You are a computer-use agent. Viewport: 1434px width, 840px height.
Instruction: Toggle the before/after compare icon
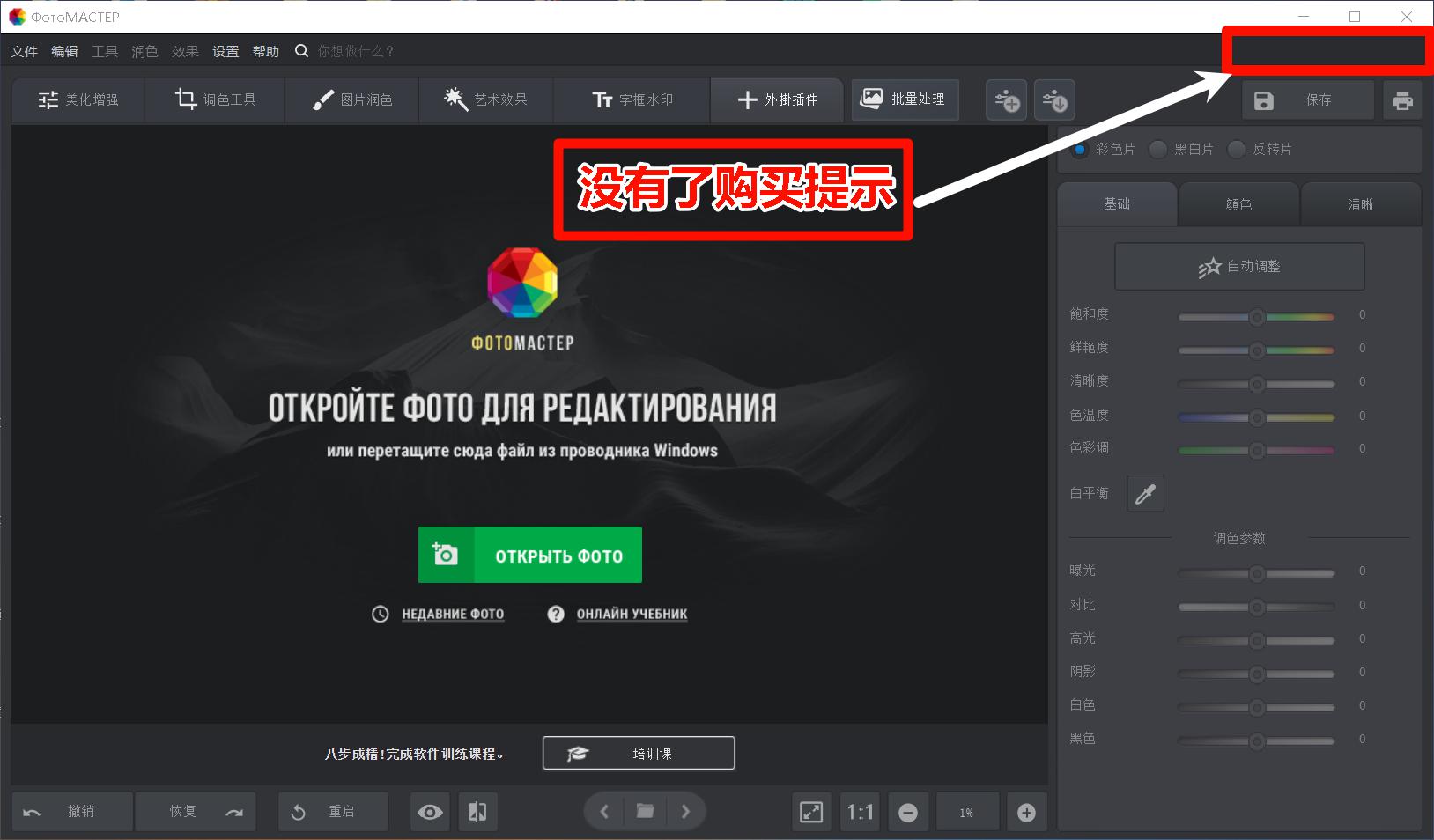(x=477, y=812)
